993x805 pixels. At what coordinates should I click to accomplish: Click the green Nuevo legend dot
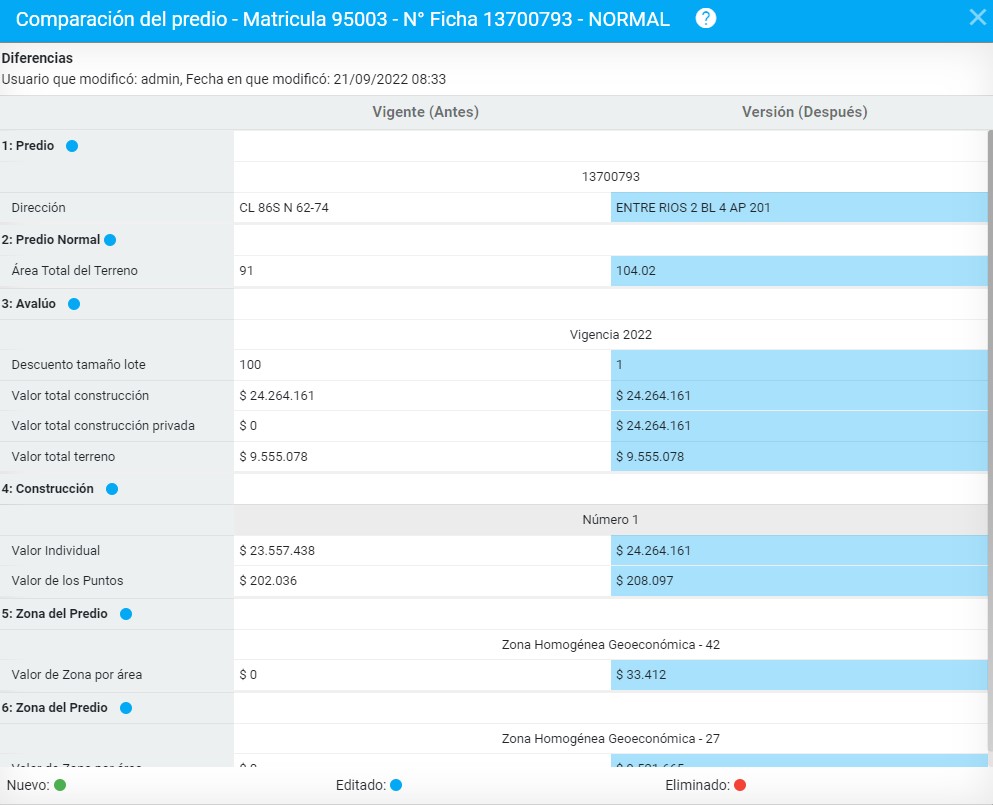click(x=60, y=786)
